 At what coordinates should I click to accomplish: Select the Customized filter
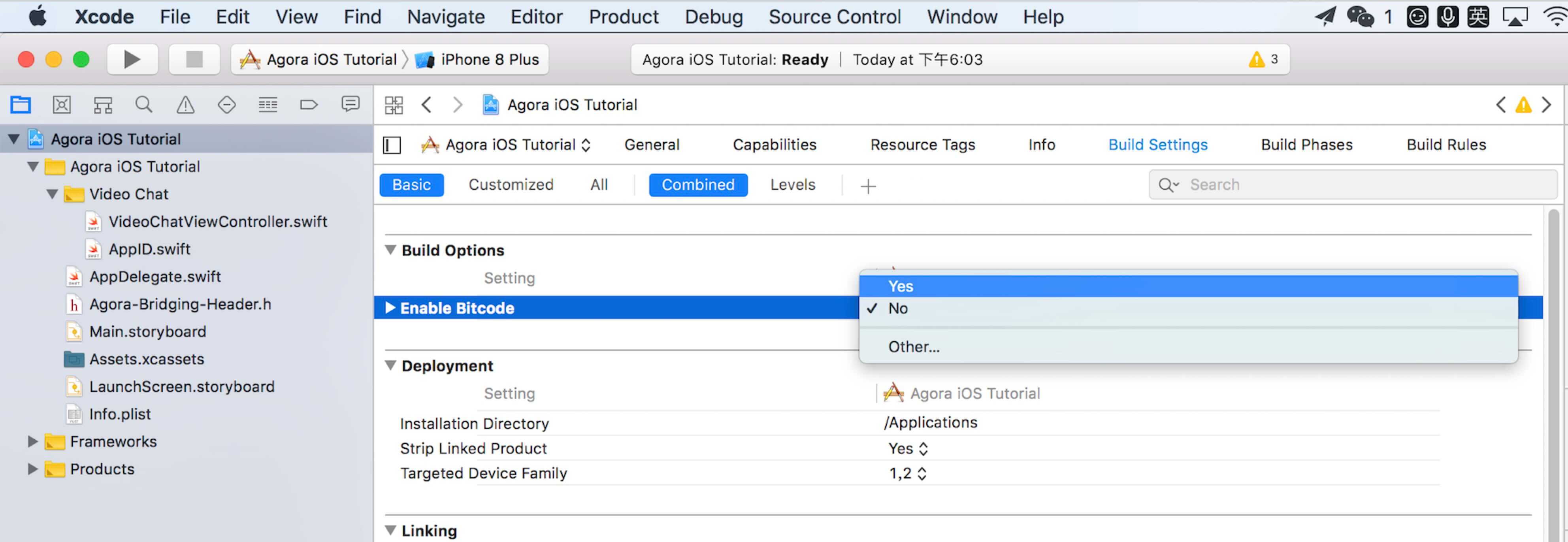click(511, 185)
